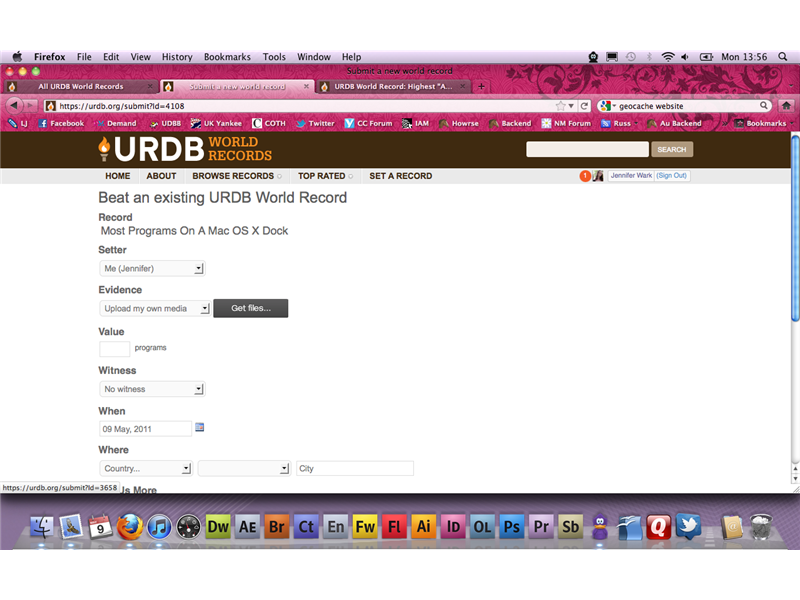
Task: Open the Bookmarks menu
Action: (x=227, y=57)
